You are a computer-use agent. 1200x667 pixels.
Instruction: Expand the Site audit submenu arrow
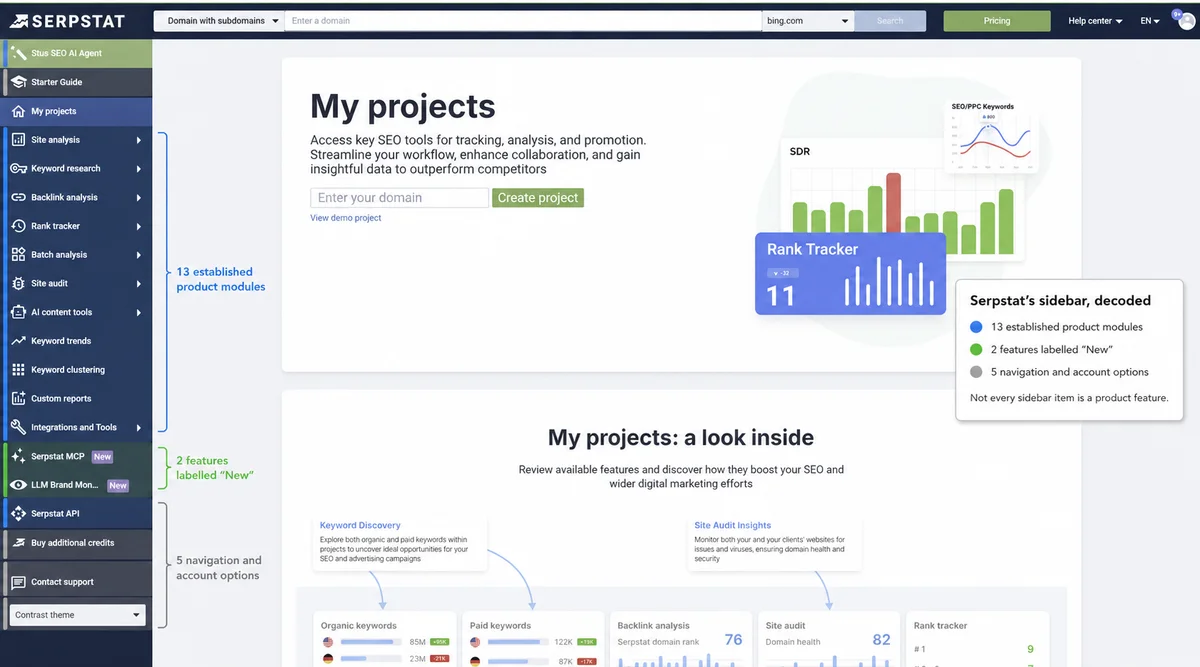click(139, 284)
